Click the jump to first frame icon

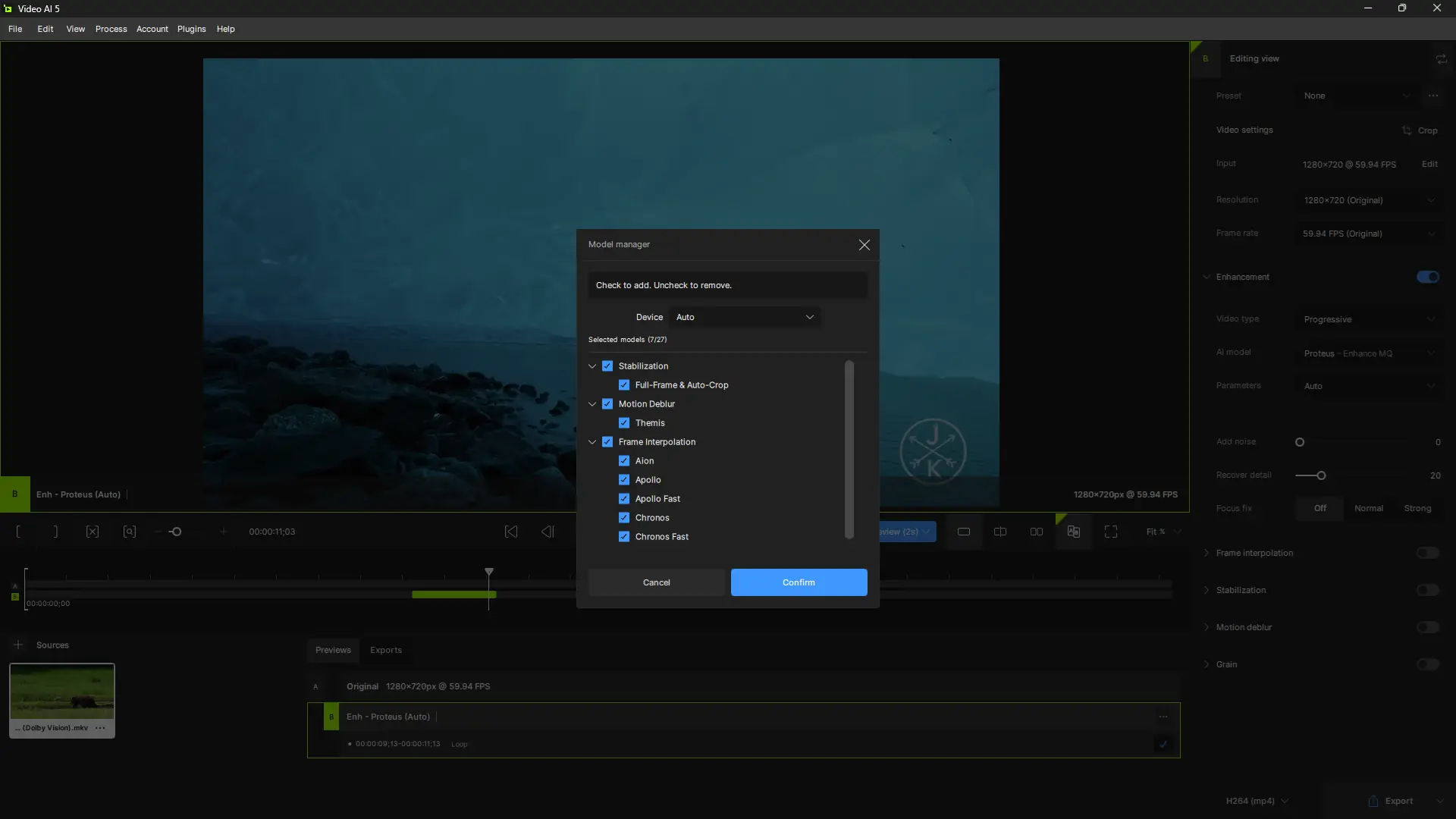pos(511,532)
